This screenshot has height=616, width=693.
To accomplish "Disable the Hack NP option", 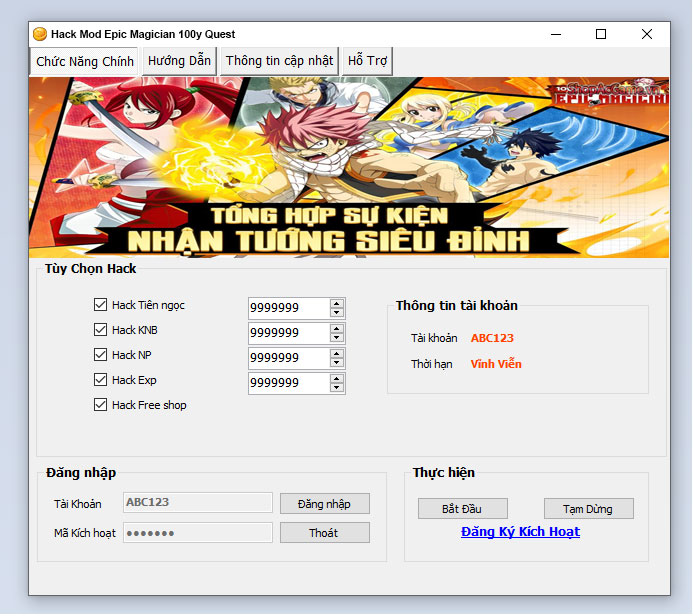I will coord(100,355).
